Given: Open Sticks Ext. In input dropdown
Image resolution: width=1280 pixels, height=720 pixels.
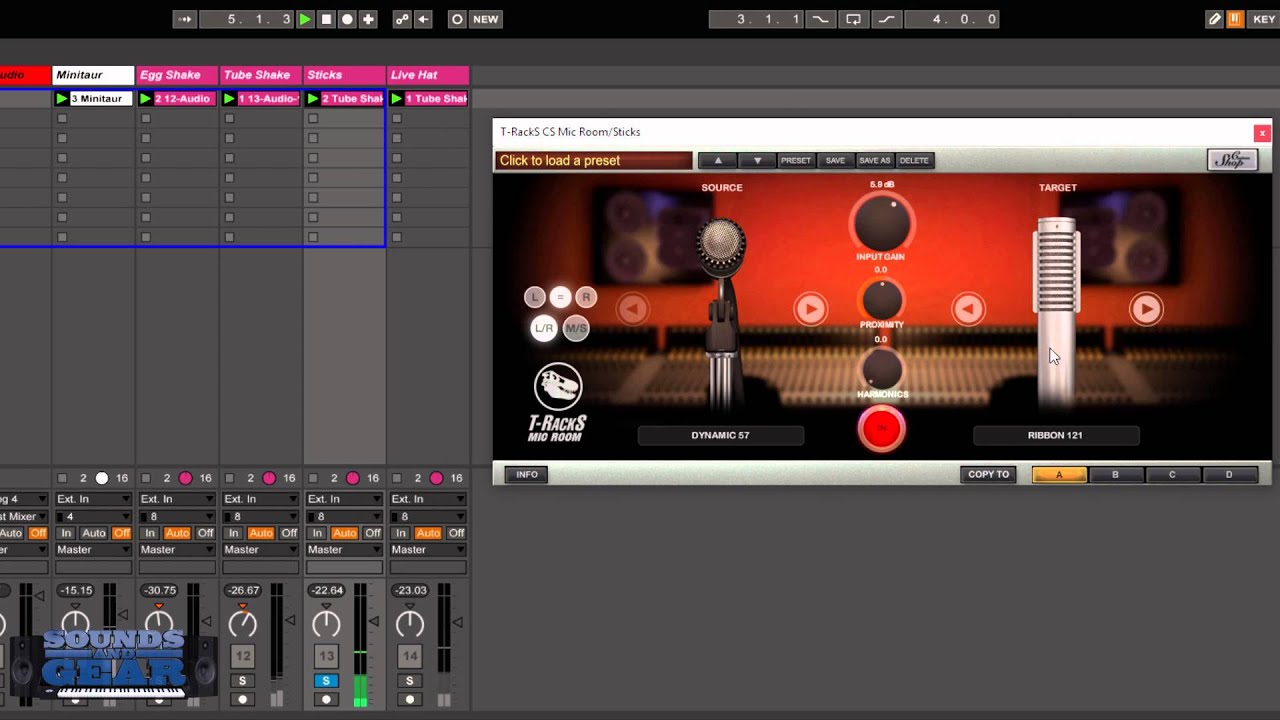Looking at the screenshot, I should coord(345,499).
